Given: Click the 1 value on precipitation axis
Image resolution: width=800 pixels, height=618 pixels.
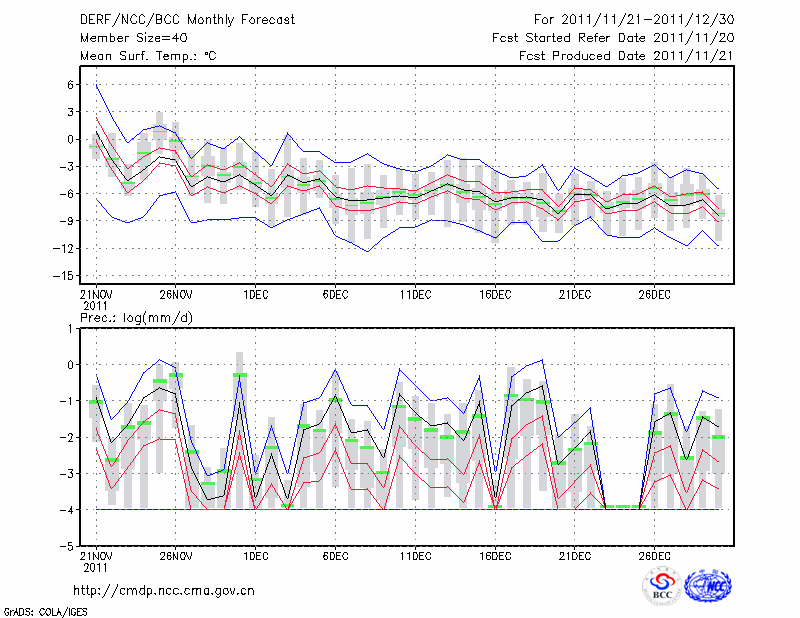Looking at the screenshot, I should [x=70, y=328].
